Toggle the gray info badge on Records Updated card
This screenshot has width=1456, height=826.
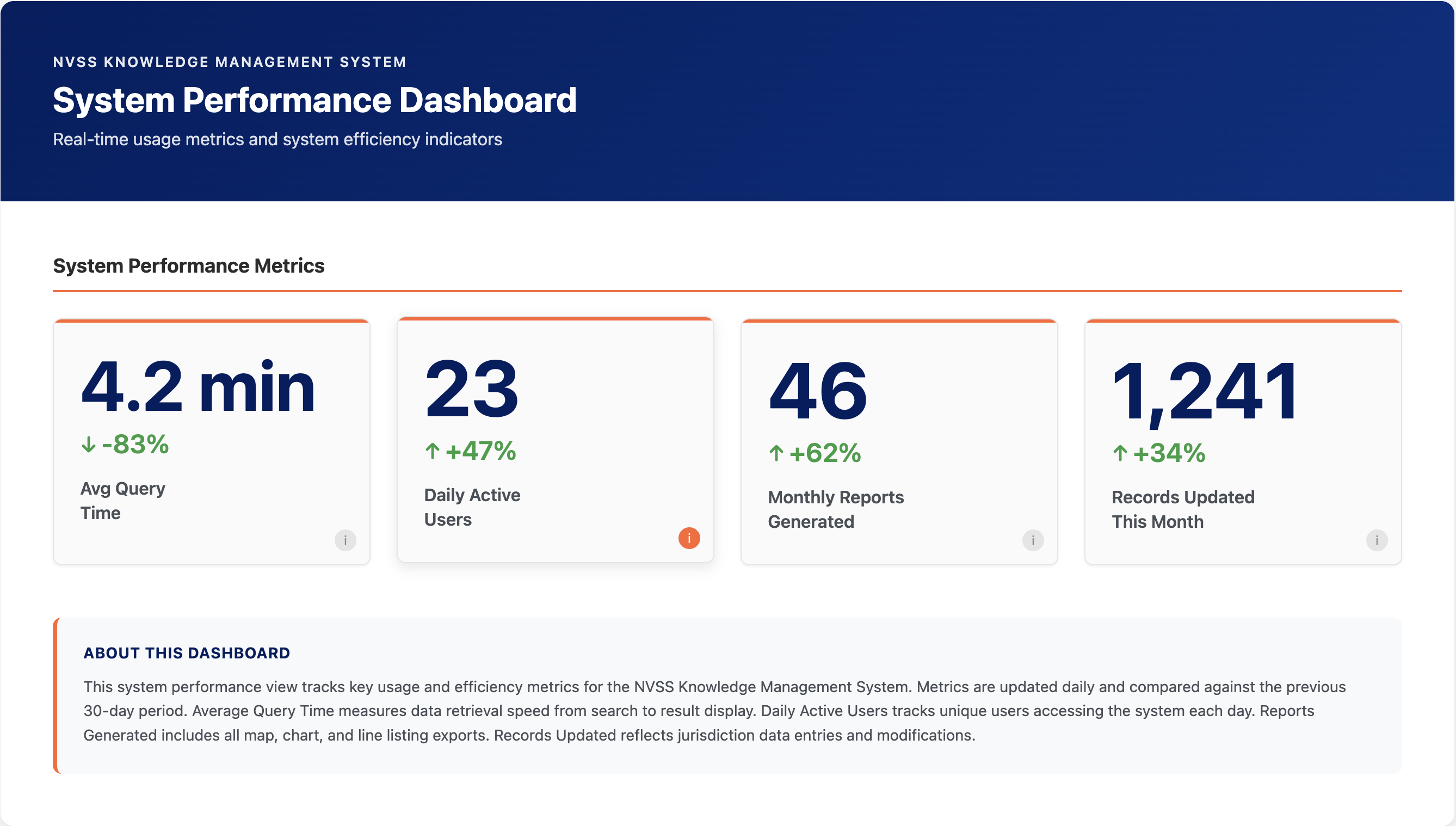(1377, 541)
